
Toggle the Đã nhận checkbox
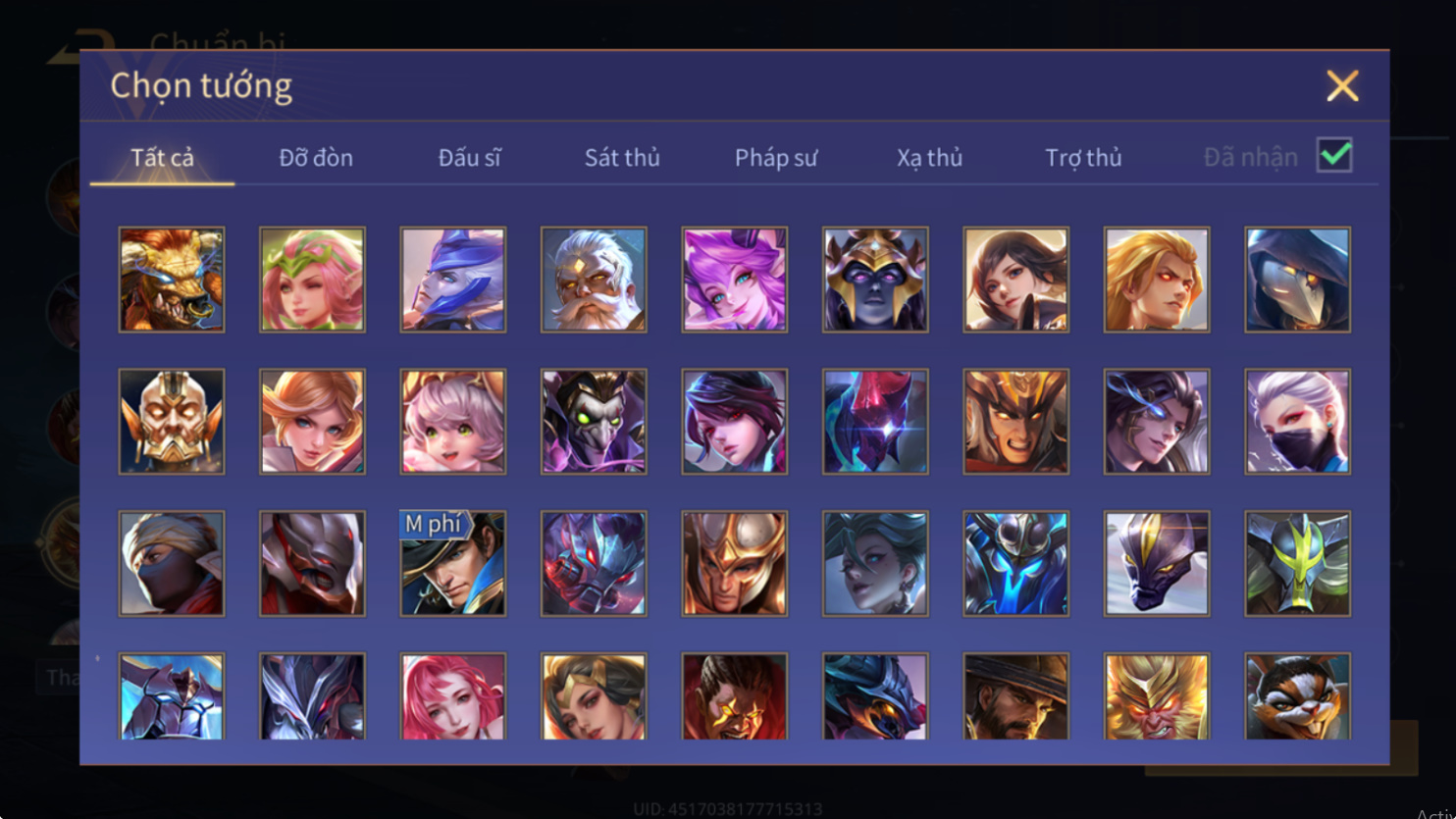(x=1334, y=155)
